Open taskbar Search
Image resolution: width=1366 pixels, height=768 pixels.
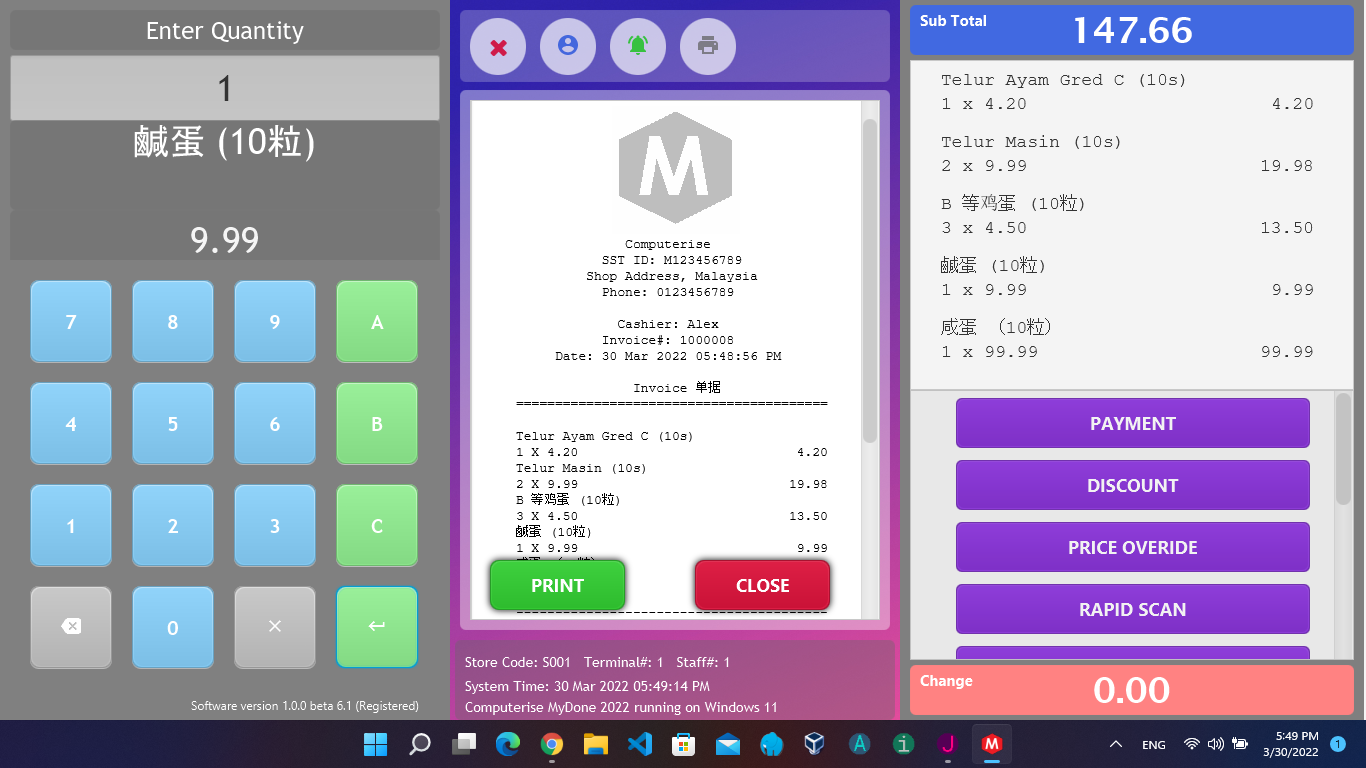(x=420, y=744)
